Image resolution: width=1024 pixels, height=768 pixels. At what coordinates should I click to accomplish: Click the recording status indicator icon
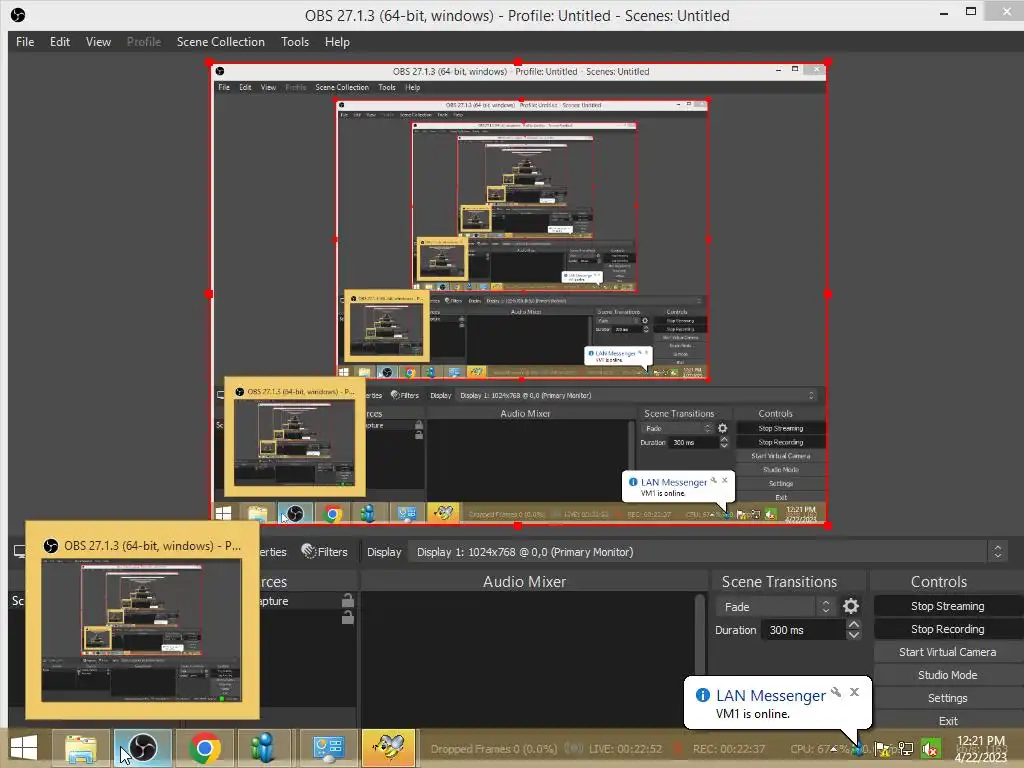(679, 748)
